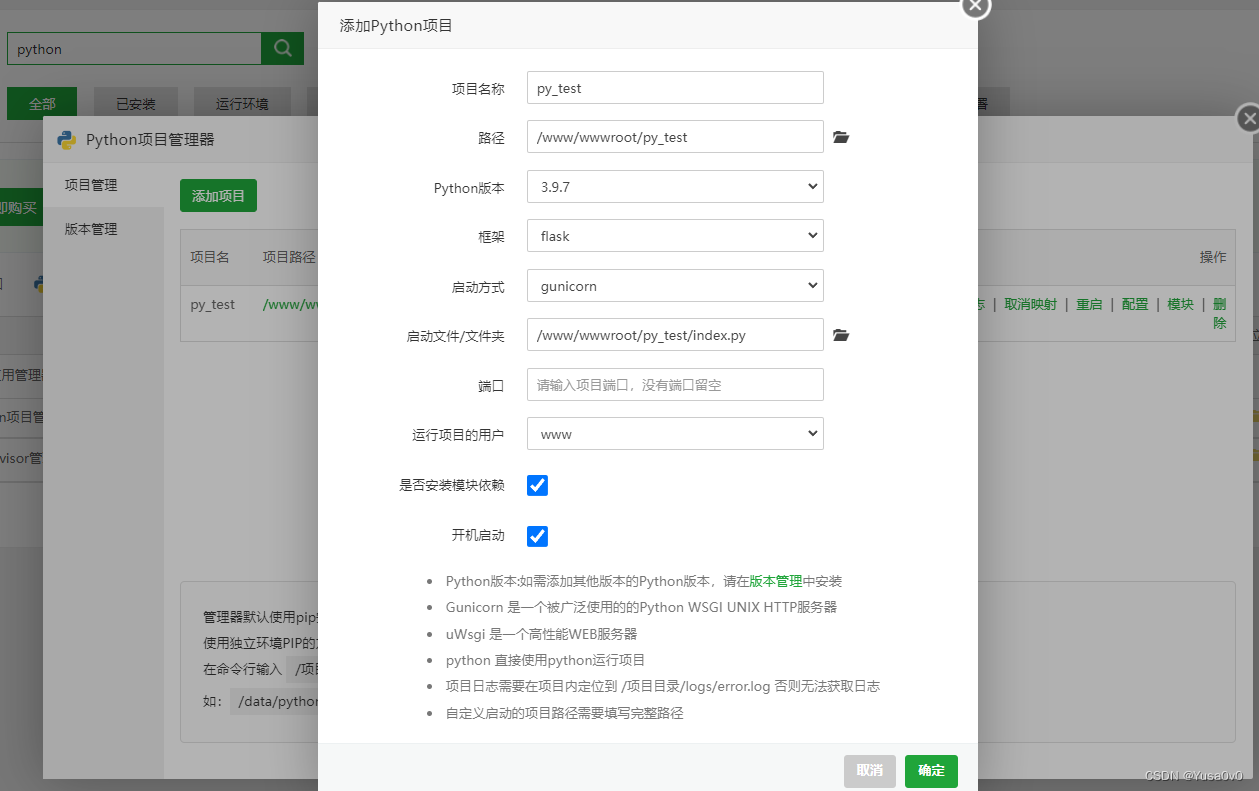Click the 端口 input field
This screenshot has width=1259, height=791.
click(675, 384)
